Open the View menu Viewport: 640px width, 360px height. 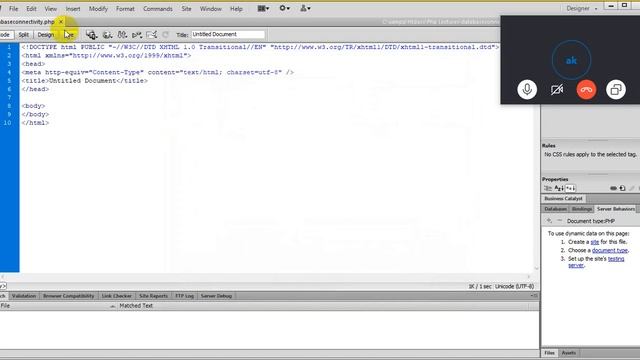pos(51,9)
